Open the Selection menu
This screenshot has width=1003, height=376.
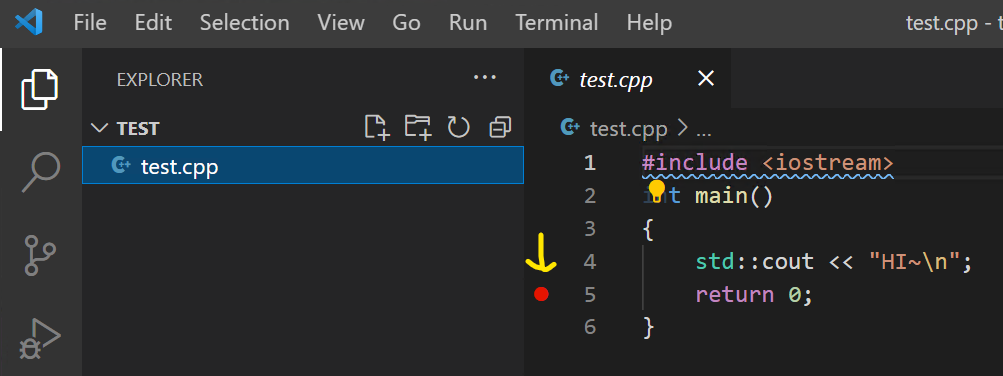point(244,24)
